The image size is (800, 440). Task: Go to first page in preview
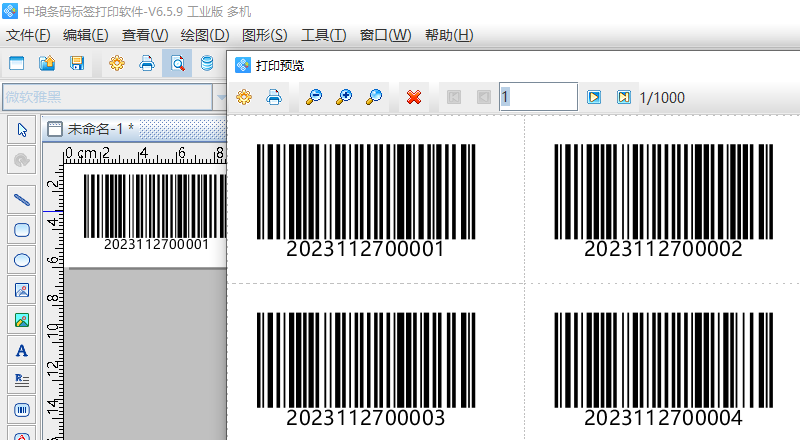click(x=454, y=97)
